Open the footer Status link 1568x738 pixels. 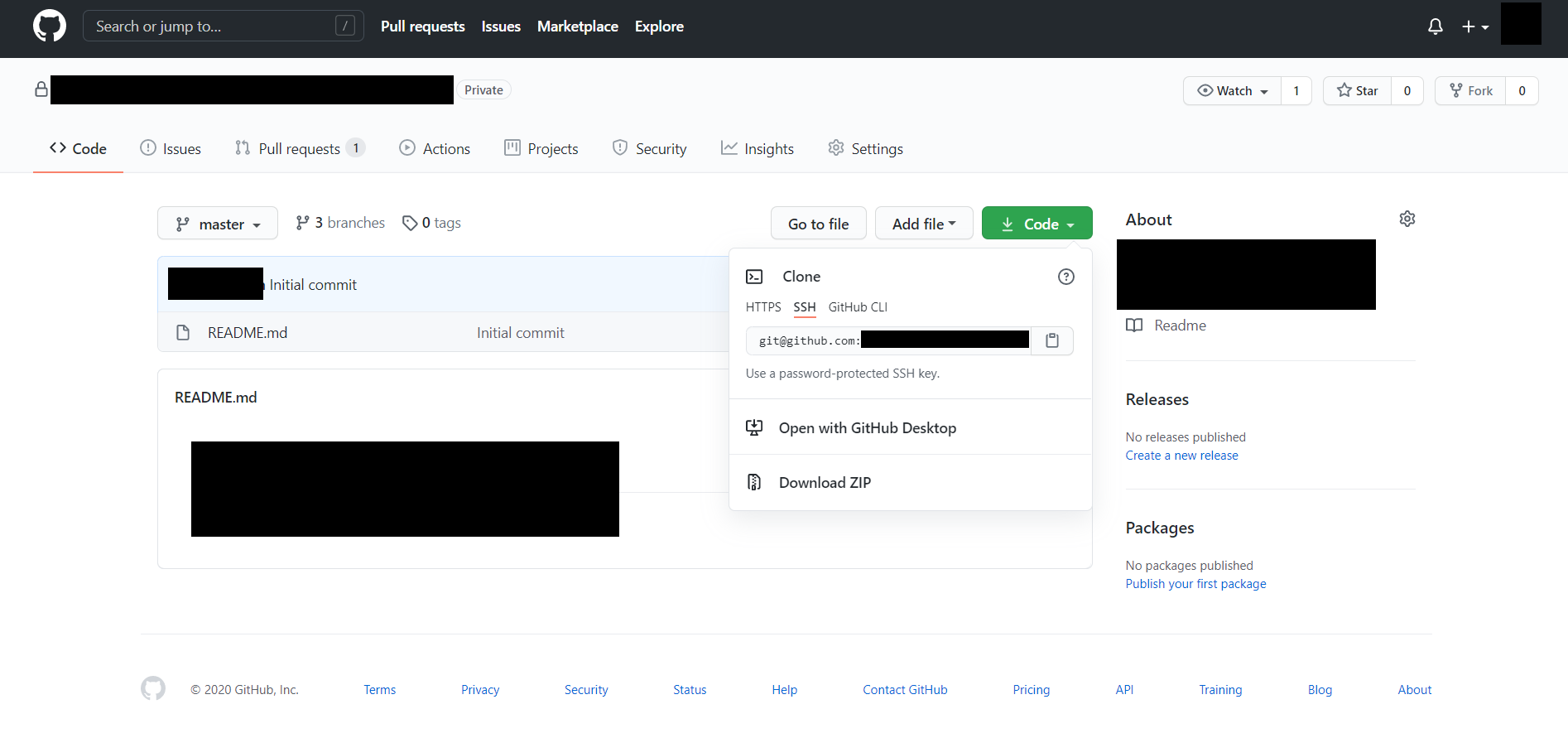pos(690,690)
